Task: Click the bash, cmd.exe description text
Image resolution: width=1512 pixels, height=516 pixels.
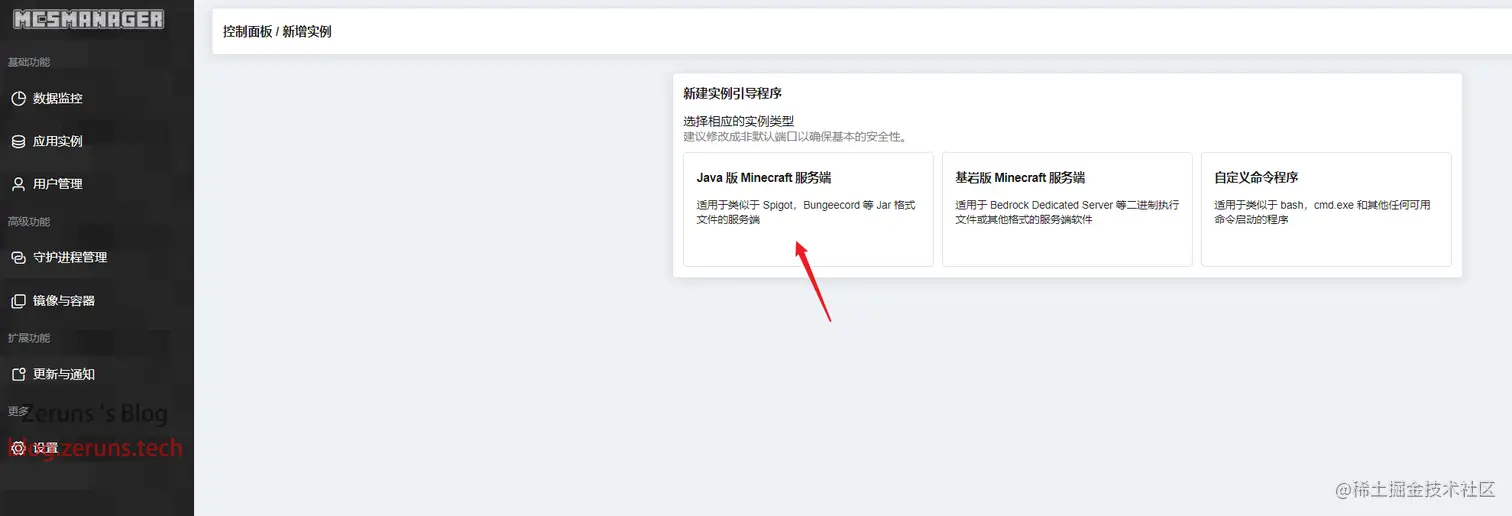Action: 1322,212
